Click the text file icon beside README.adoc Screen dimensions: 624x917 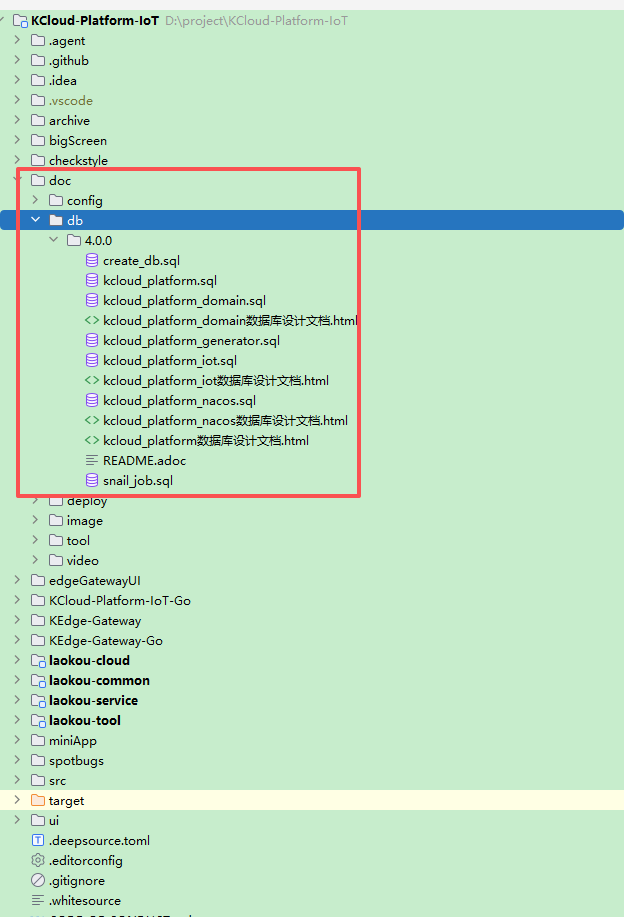tap(92, 461)
